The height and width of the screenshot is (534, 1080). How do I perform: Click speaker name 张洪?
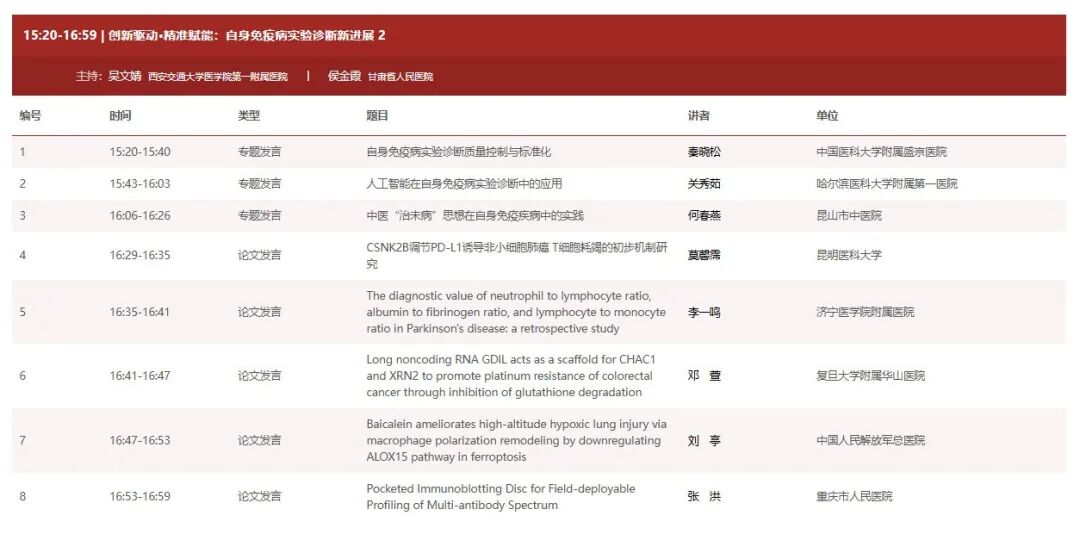coord(704,497)
